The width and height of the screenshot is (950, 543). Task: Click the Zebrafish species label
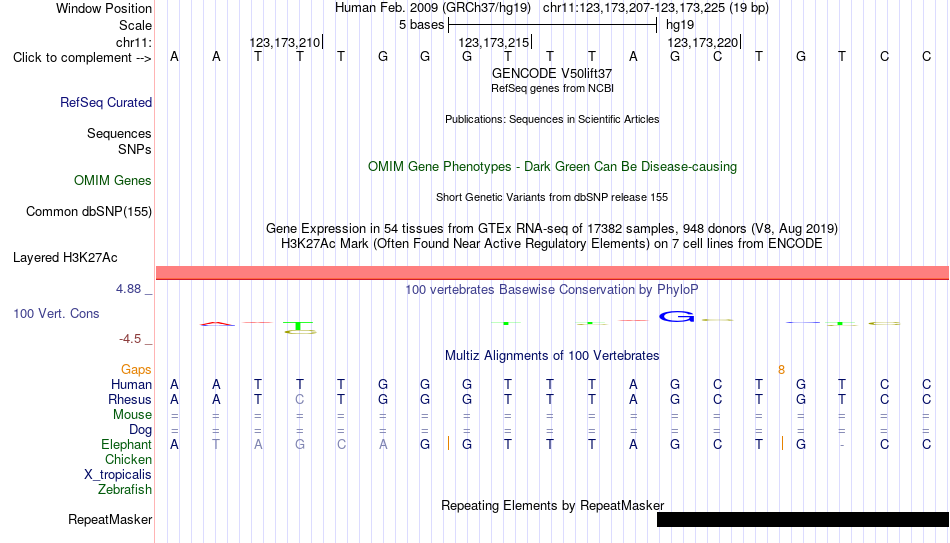click(125, 490)
